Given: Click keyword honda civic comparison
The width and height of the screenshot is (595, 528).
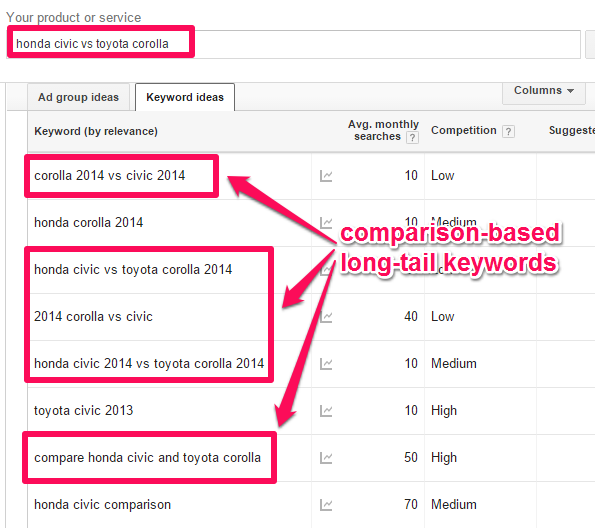Looking at the screenshot, I should [102, 505].
